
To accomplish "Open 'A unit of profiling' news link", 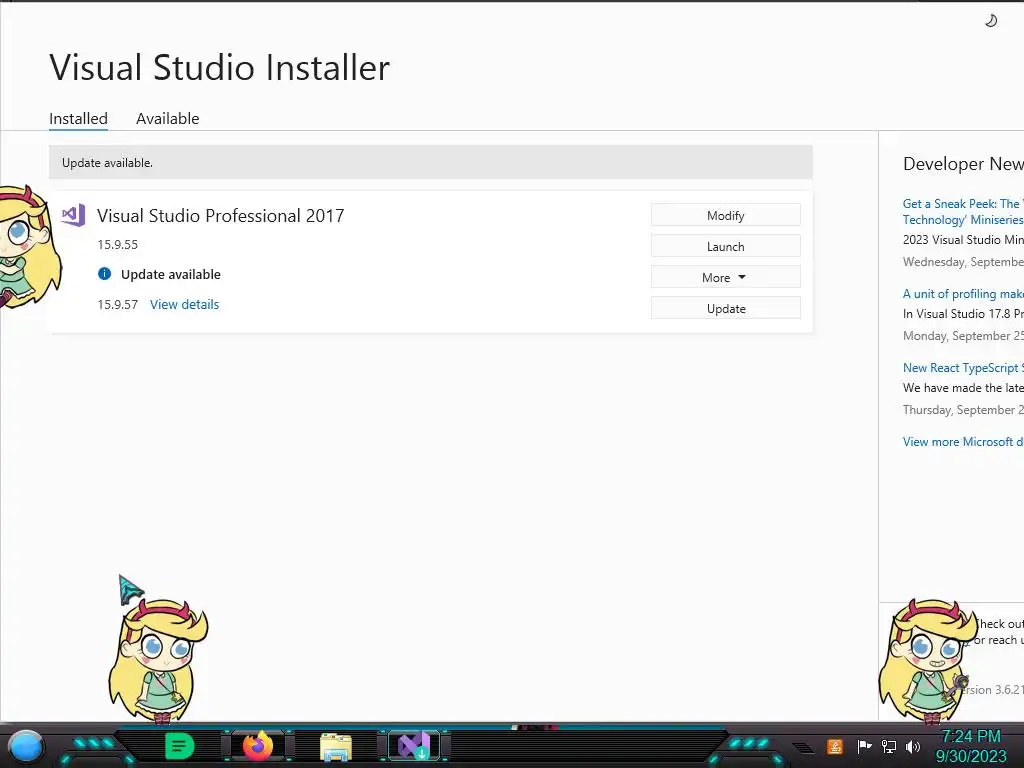I will click(963, 294).
